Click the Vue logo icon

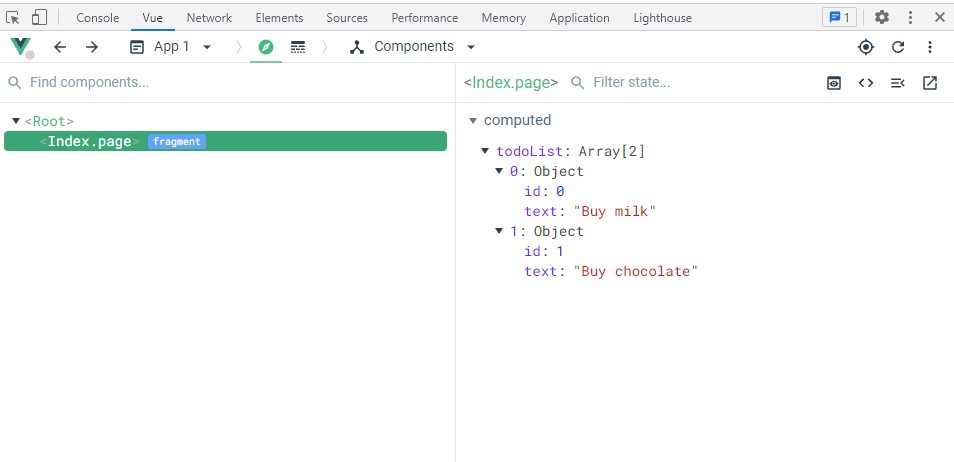pyautogui.click(x=21, y=47)
